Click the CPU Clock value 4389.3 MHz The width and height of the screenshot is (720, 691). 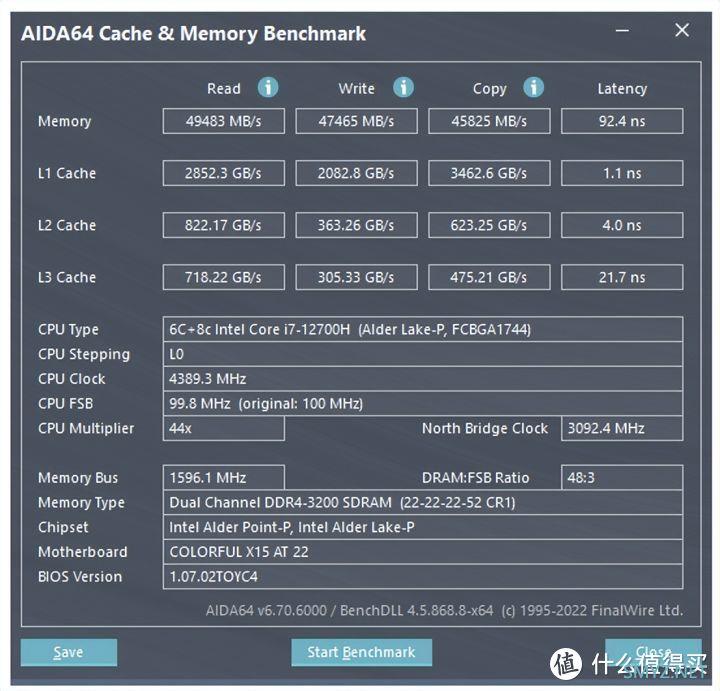[x=423, y=379]
